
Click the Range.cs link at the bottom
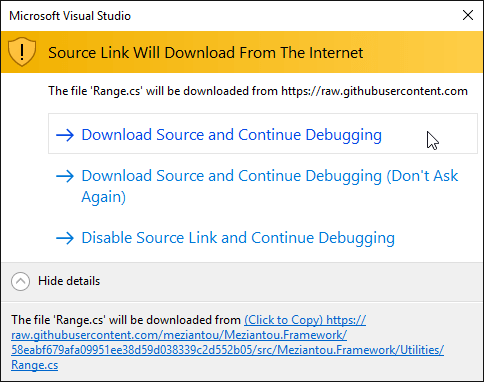pyautogui.click(x=35, y=365)
